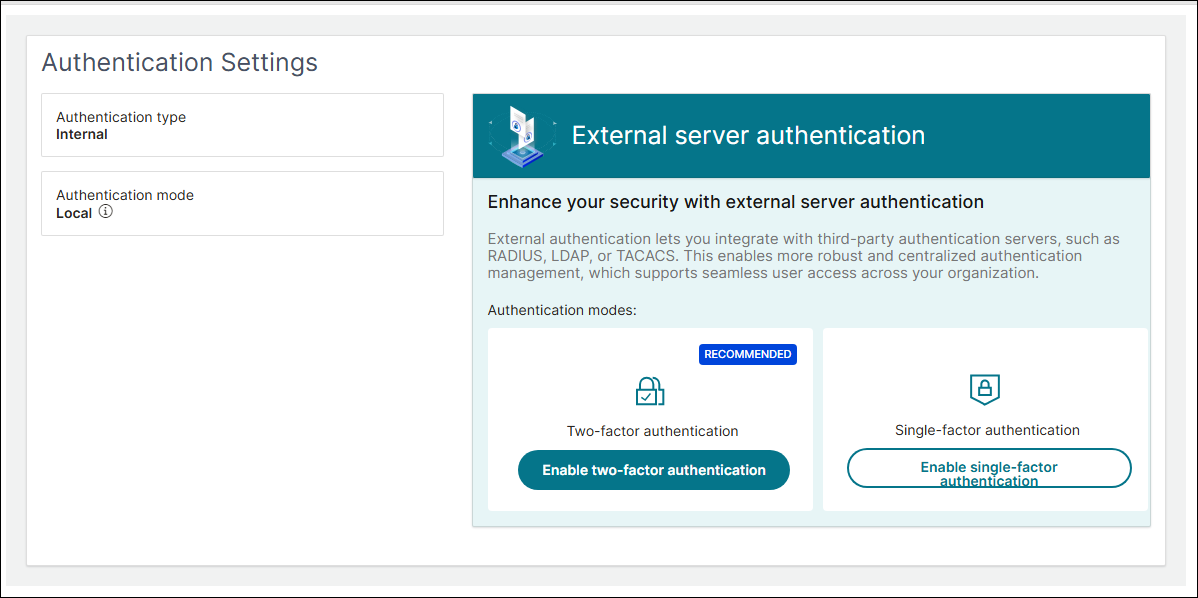Click the Internal authentication type value
The height and width of the screenshot is (598, 1198).
pos(82,134)
